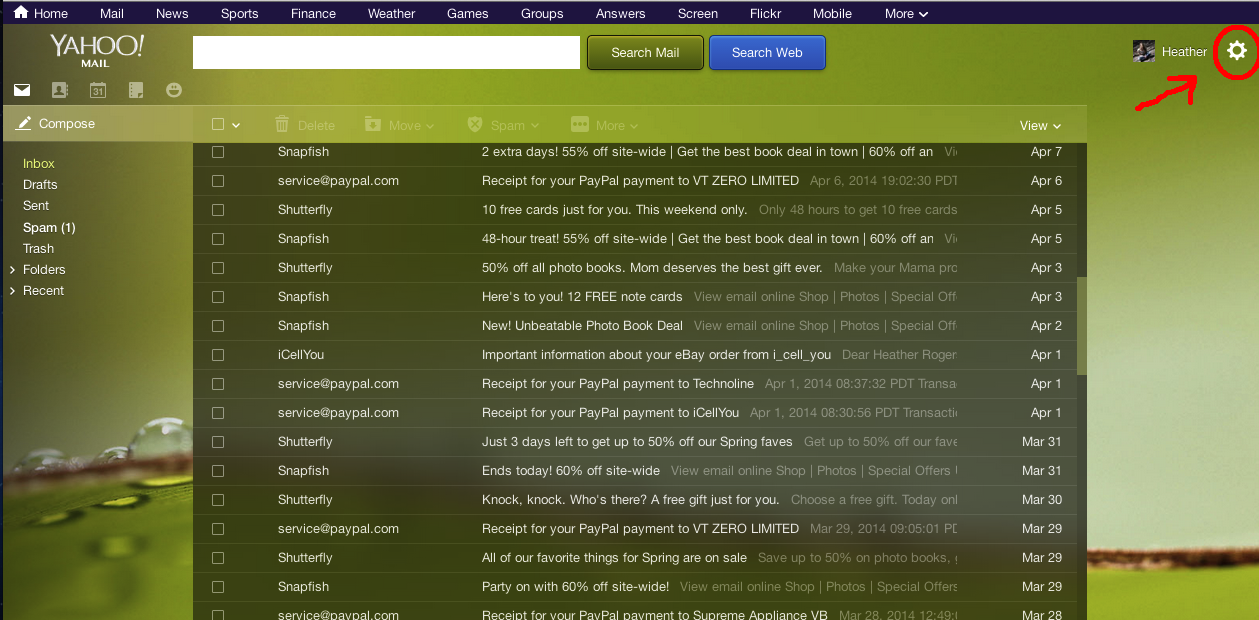Click the Search Mail button
1259x620 pixels.
point(645,52)
